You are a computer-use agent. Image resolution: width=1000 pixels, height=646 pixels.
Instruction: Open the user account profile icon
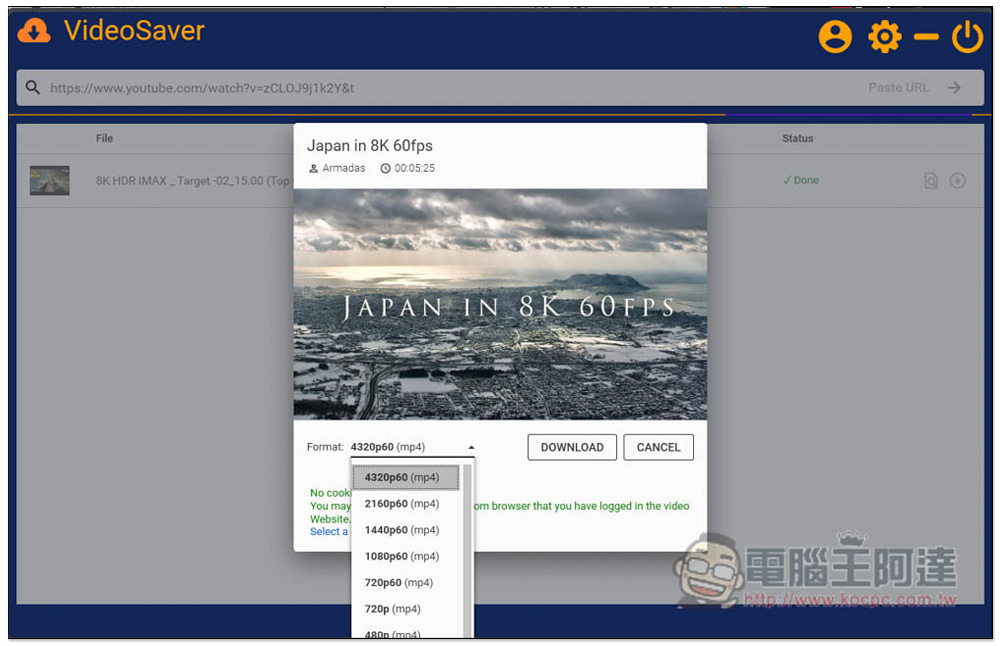[x=835, y=36]
